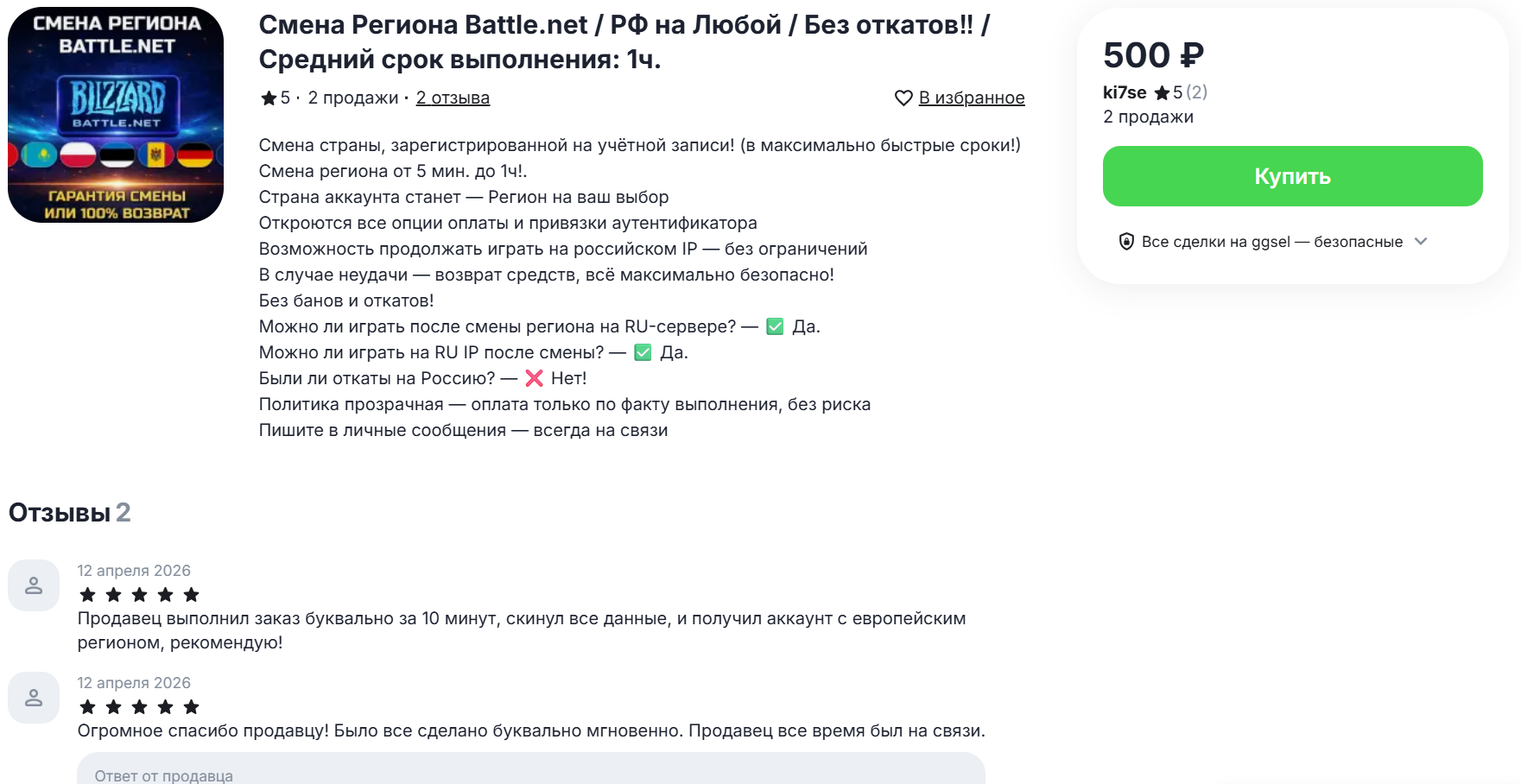The width and height of the screenshot is (1521, 784).
Task: Open seller profile ki7se
Action: click(1125, 92)
